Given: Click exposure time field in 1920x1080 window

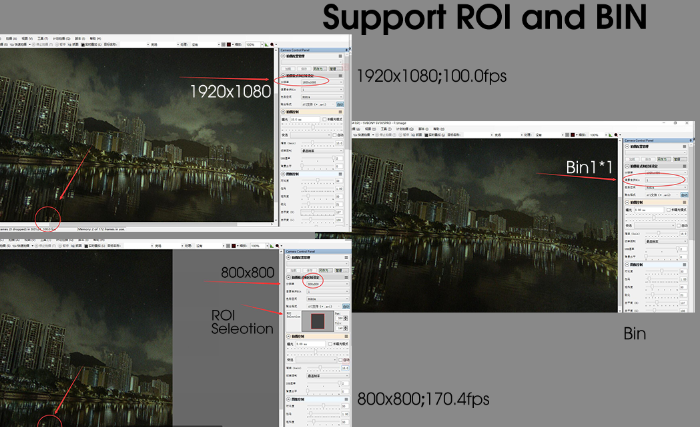Looking at the screenshot, I should point(305,119).
